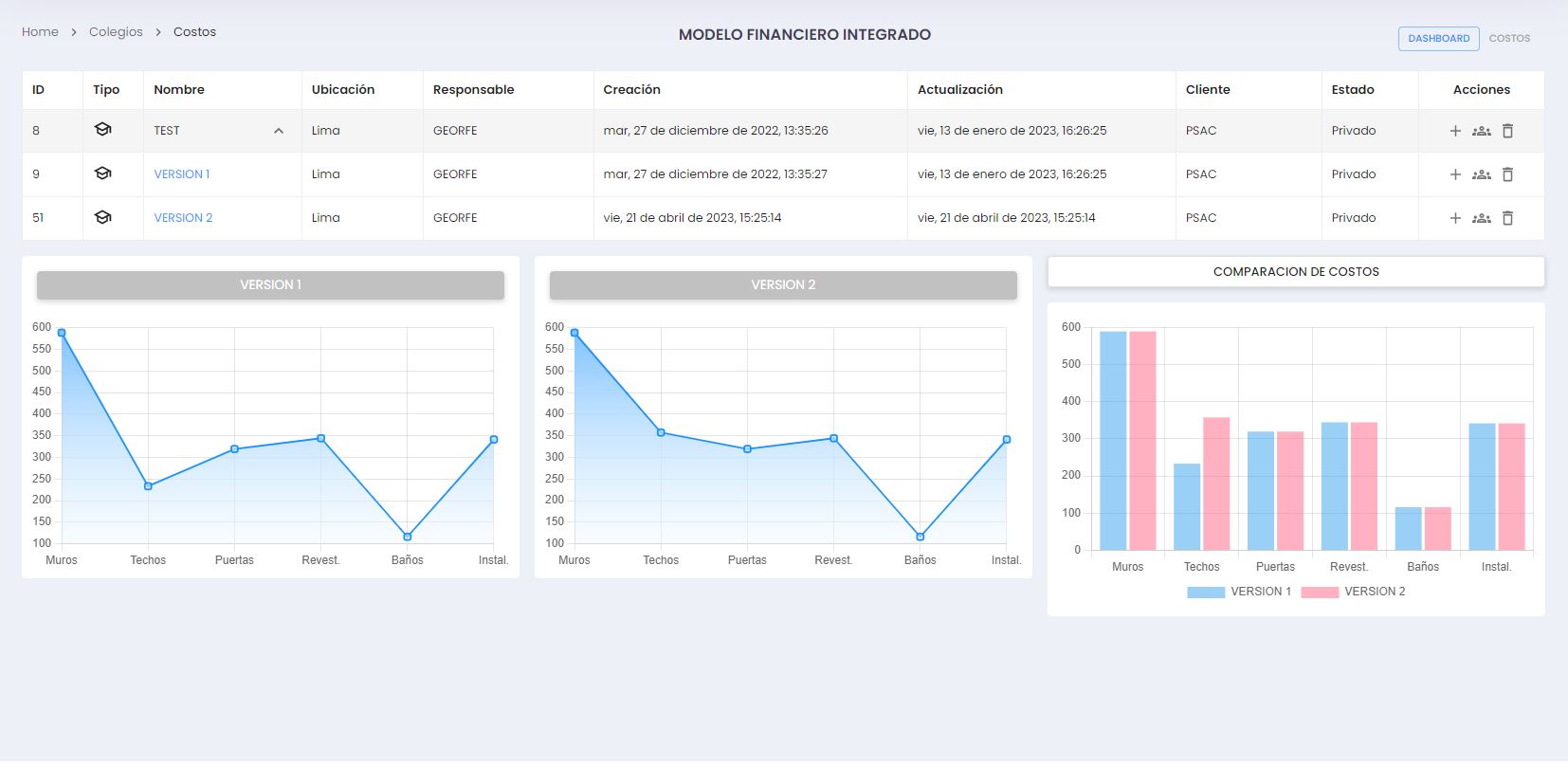Click pink Instal. bar in comparison chart
The height and width of the screenshot is (766, 1568).
click(x=1512, y=487)
